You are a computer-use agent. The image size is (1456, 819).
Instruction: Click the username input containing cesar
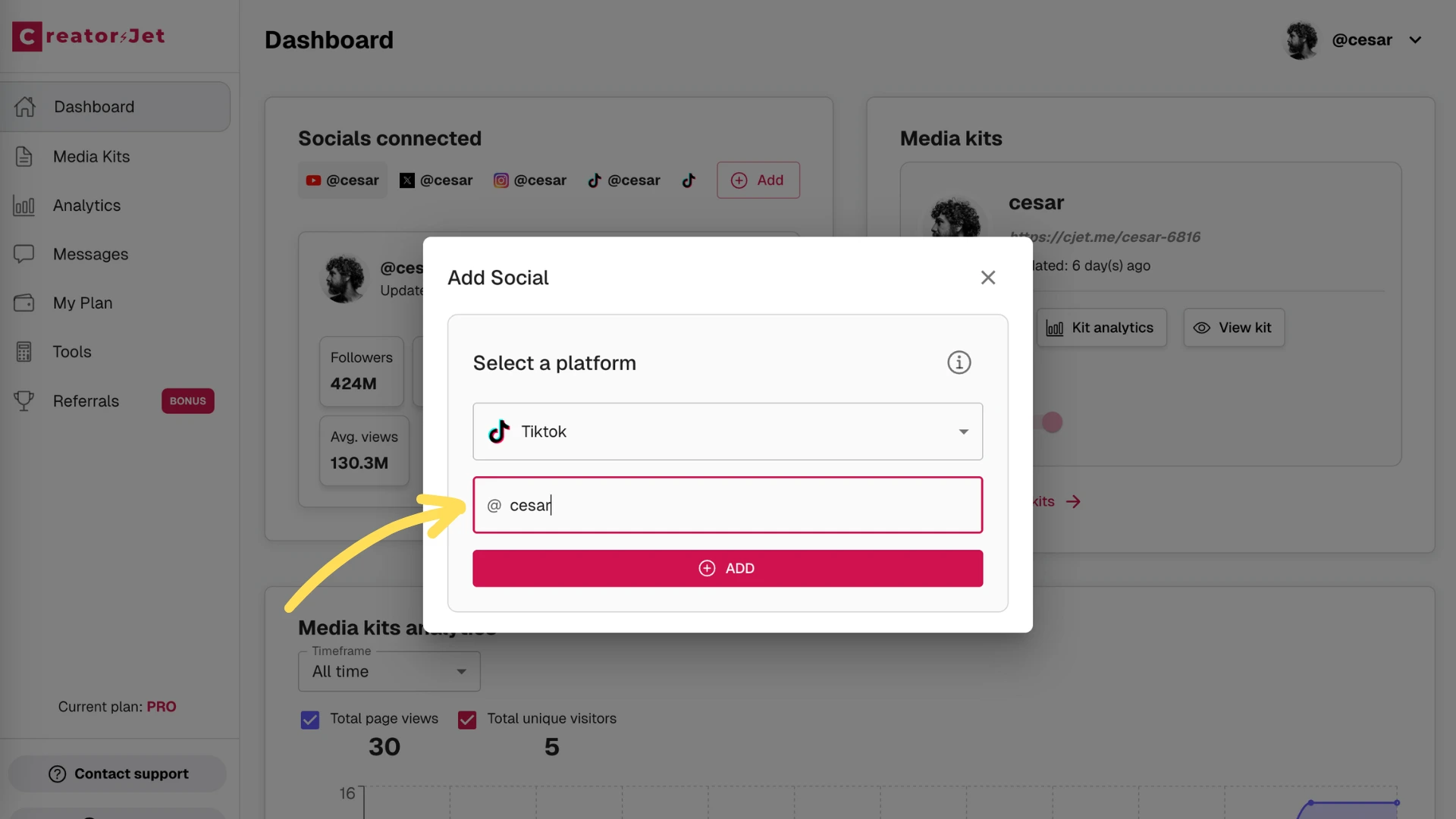(x=726, y=505)
